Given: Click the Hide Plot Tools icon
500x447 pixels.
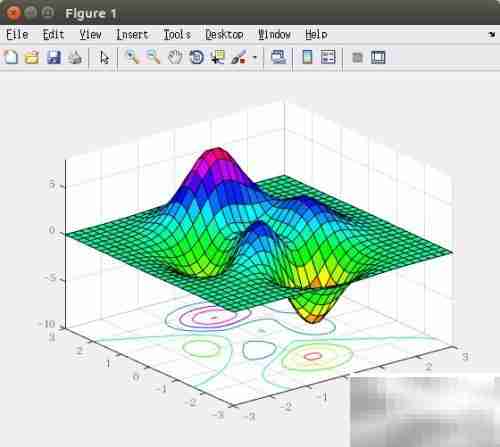Looking at the screenshot, I should [357, 57].
